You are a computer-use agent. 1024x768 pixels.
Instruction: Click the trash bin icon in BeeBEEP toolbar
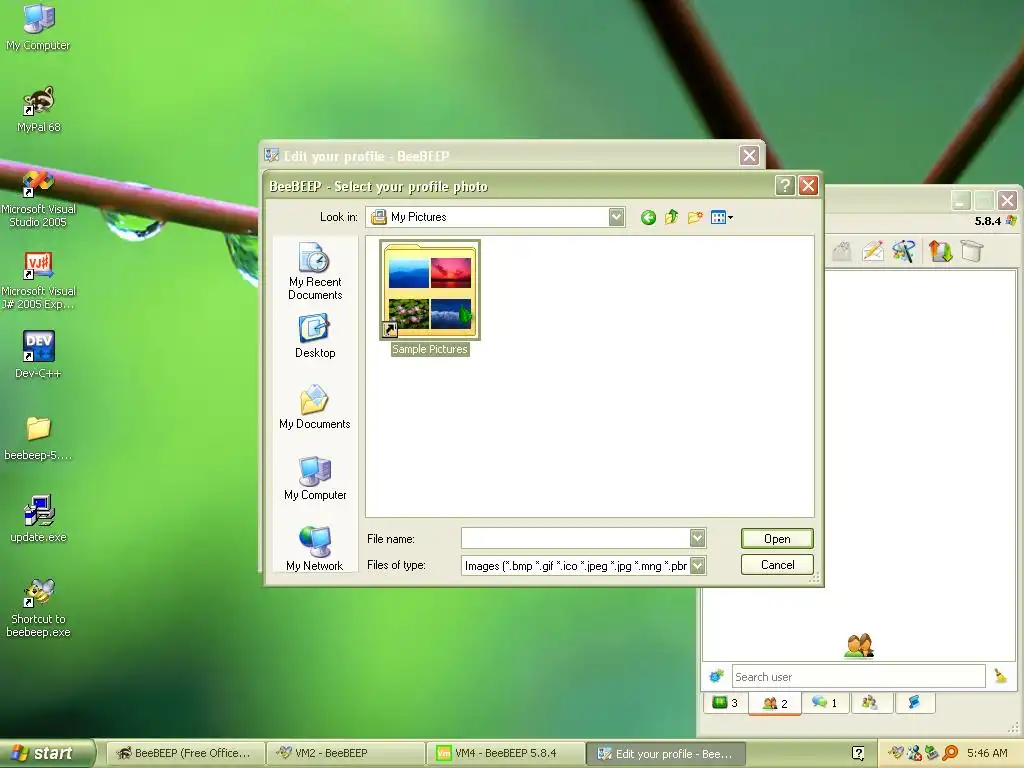pos(972,251)
